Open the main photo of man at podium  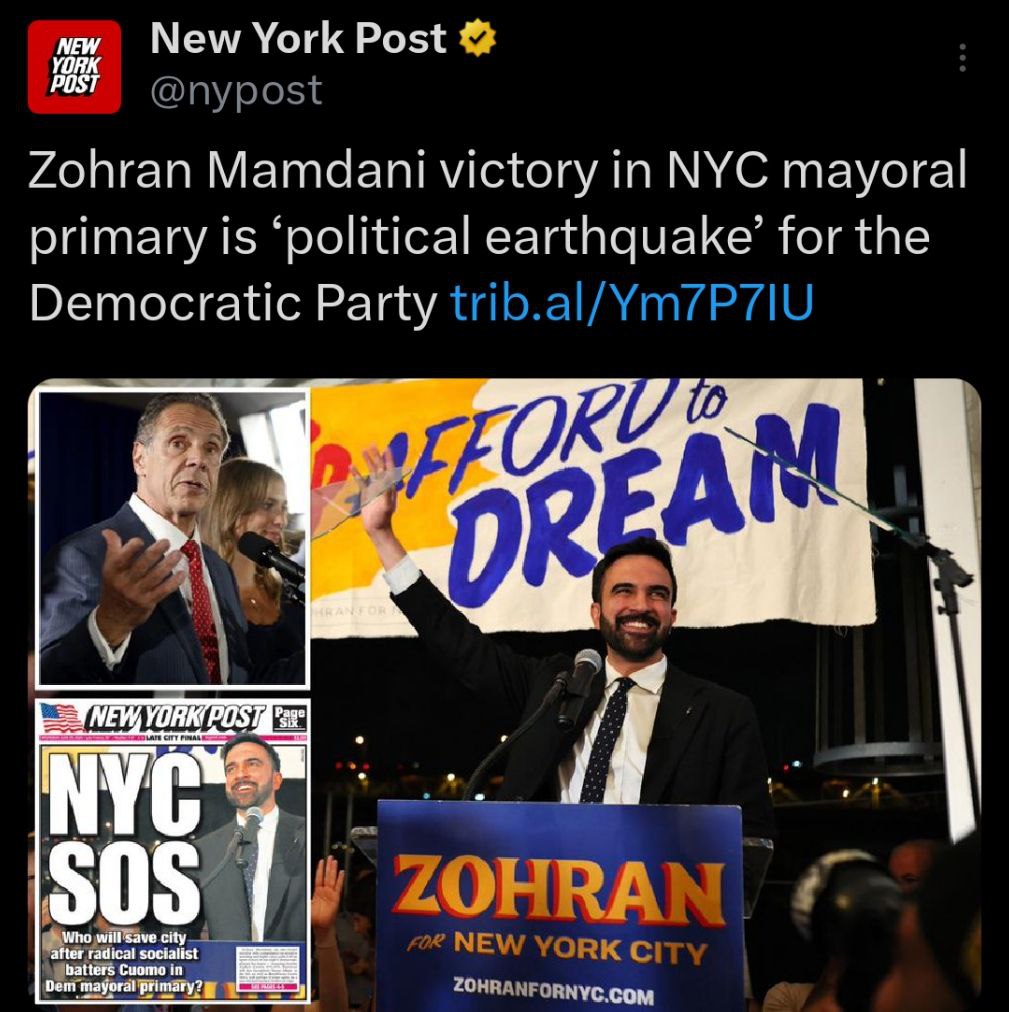[x=646, y=695]
